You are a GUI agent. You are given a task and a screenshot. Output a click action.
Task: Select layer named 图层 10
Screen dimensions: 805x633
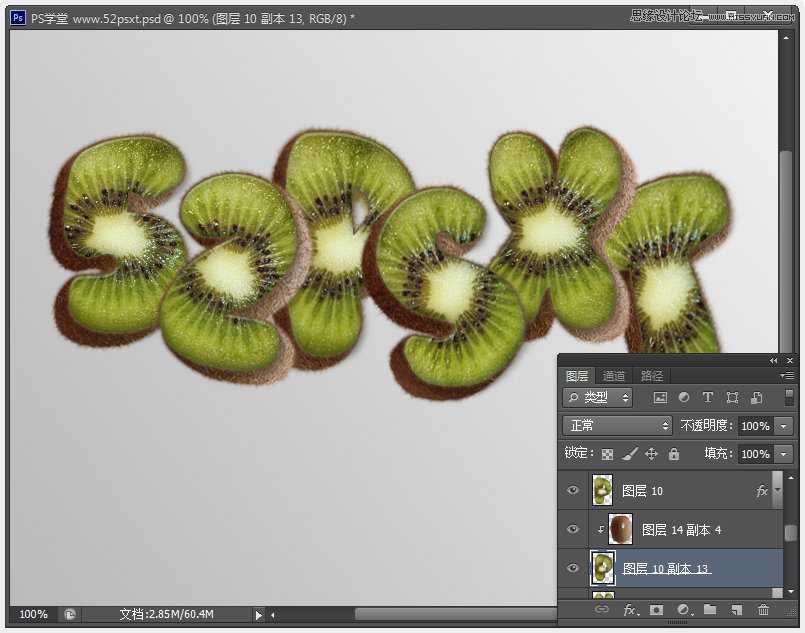[642, 491]
